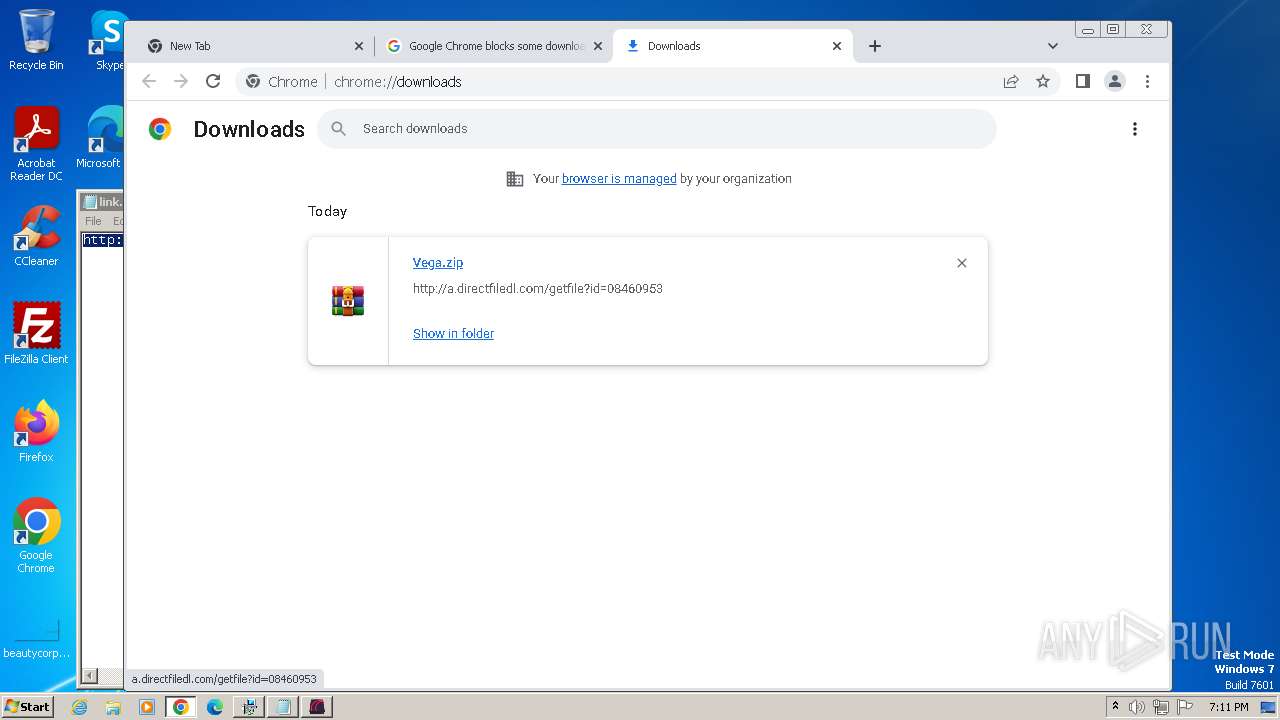The height and width of the screenshot is (720, 1280).
Task: Click the Today date heading
Action: [327, 211]
